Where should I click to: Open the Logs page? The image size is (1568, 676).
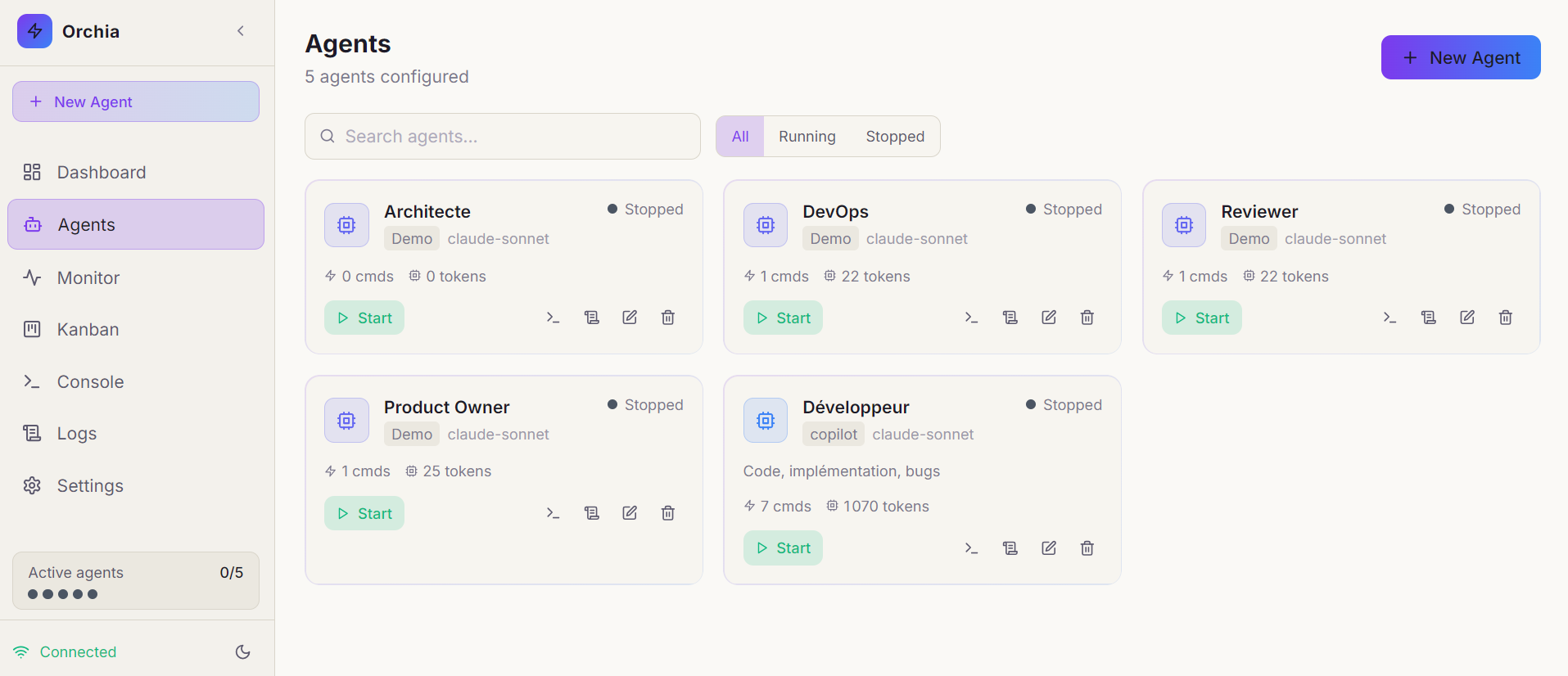pyautogui.click(x=136, y=433)
